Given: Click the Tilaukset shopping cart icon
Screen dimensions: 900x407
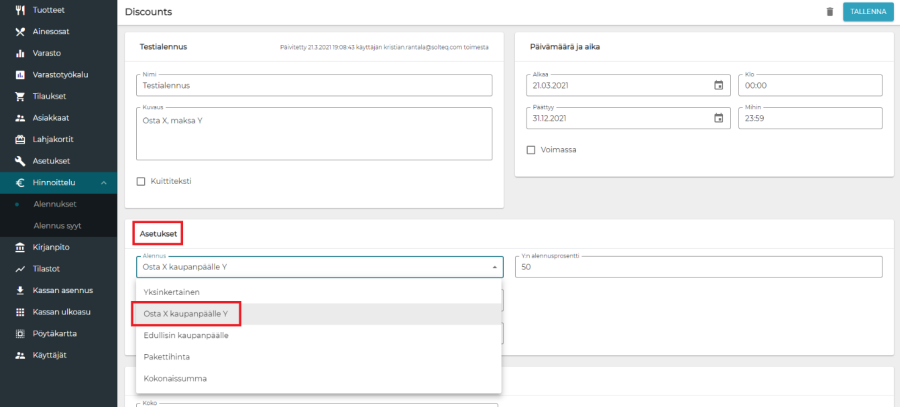Looking at the screenshot, I should click(19, 97).
